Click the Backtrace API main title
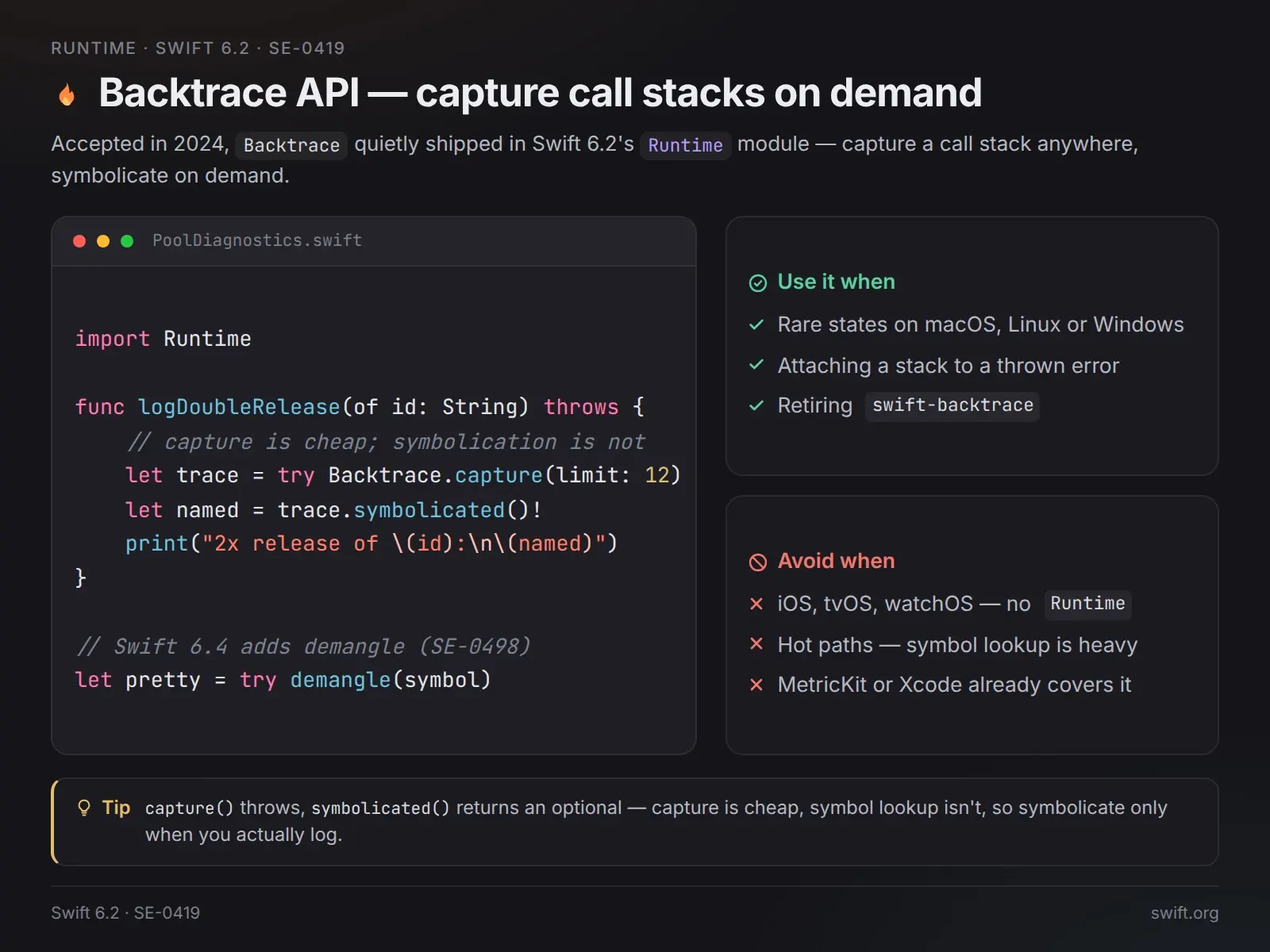The image size is (1270, 952). tap(540, 93)
